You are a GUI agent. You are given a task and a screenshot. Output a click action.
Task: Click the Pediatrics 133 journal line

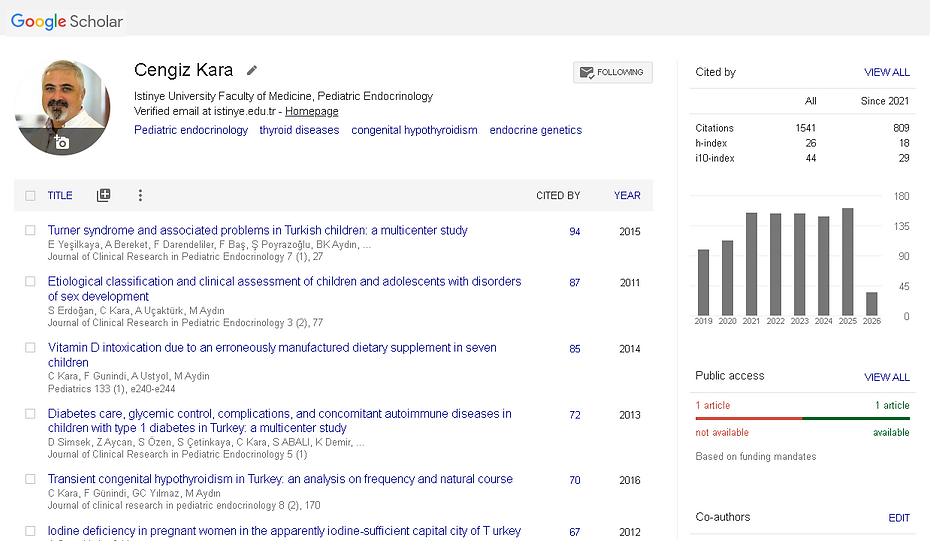pos(112,389)
